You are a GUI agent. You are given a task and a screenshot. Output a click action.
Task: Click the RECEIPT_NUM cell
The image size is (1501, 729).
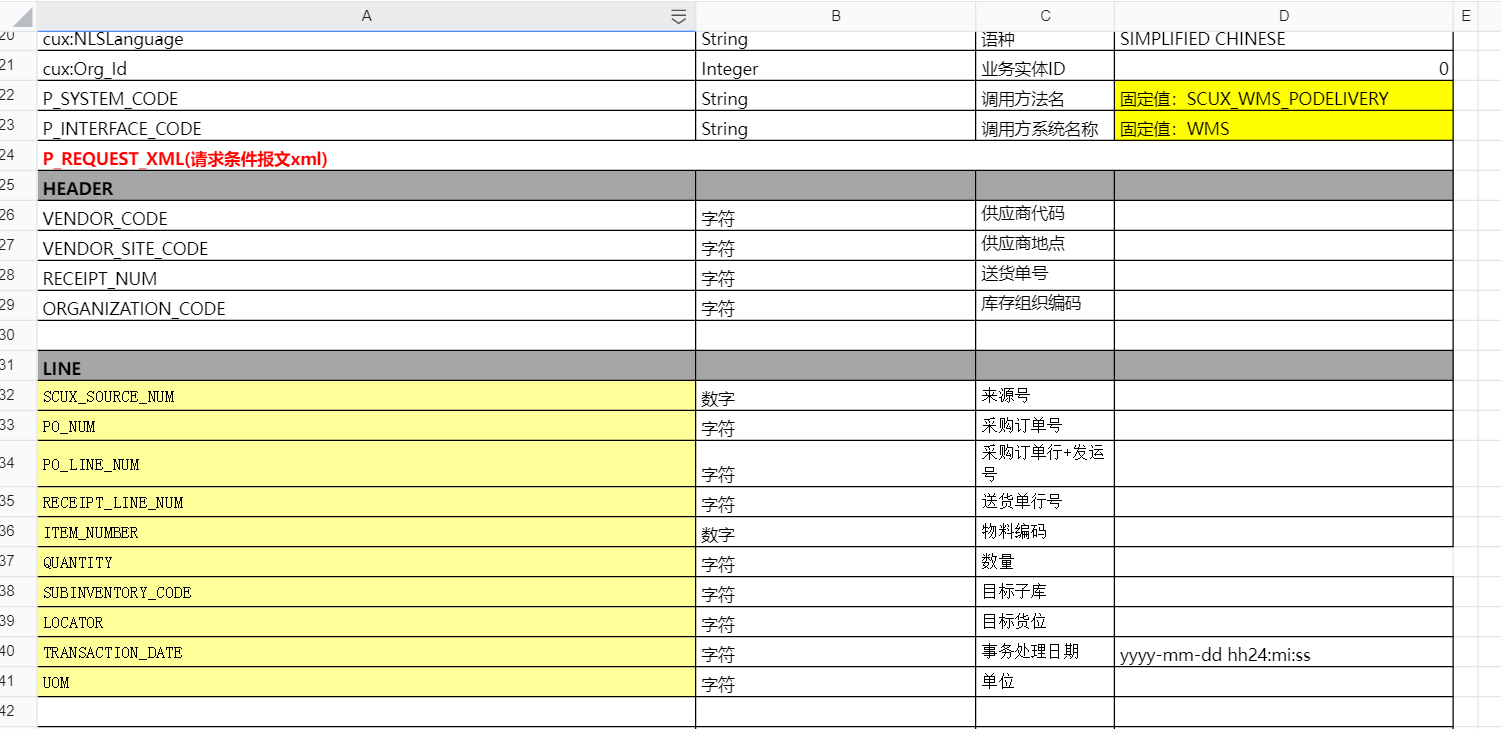point(366,276)
